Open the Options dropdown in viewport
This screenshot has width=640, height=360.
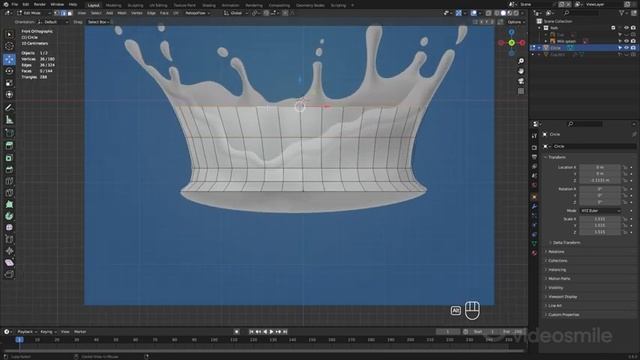[x=516, y=22]
